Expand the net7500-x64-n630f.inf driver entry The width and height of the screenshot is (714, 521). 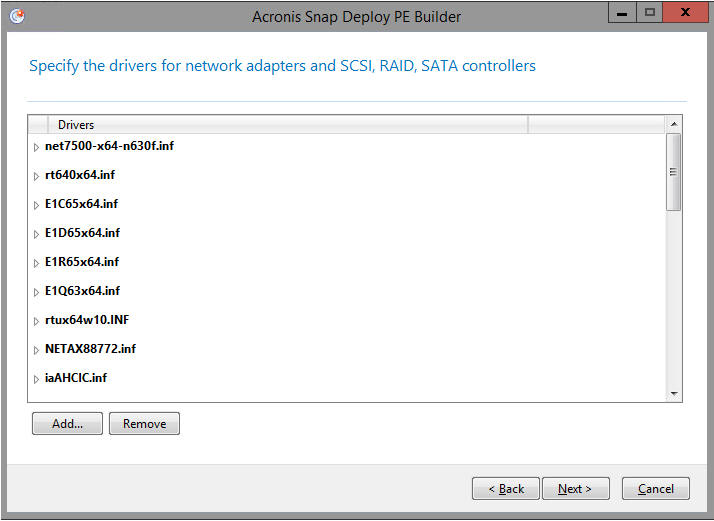tap(36, 147)
